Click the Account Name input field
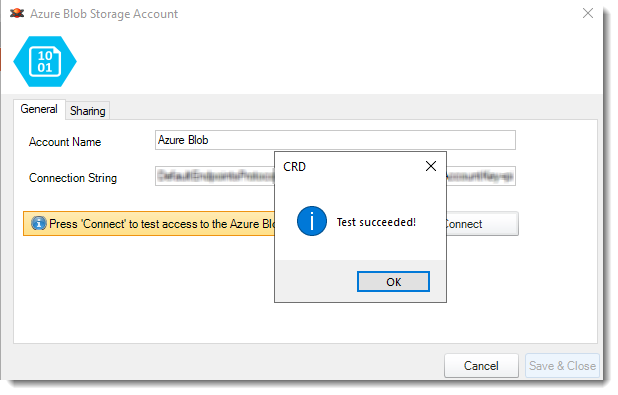The height and width of the screenshot is (395, 618). pyautogui.click(x=335, y=140)
